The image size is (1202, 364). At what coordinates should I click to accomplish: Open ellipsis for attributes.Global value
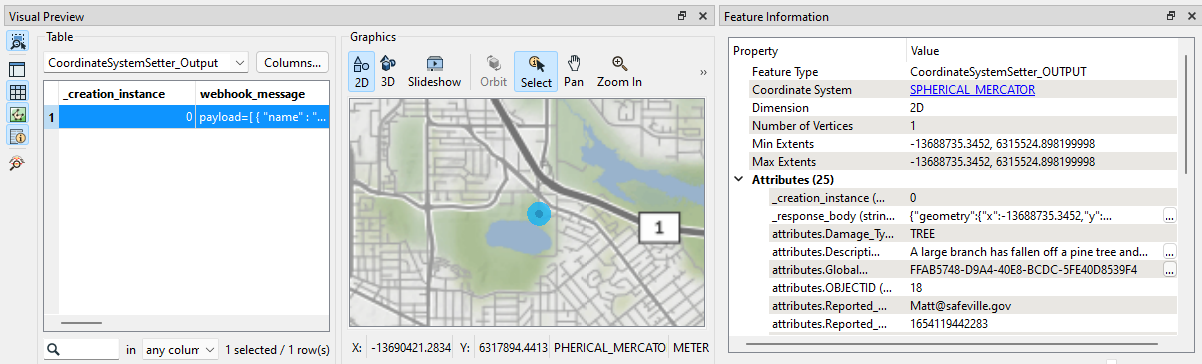1169,270
